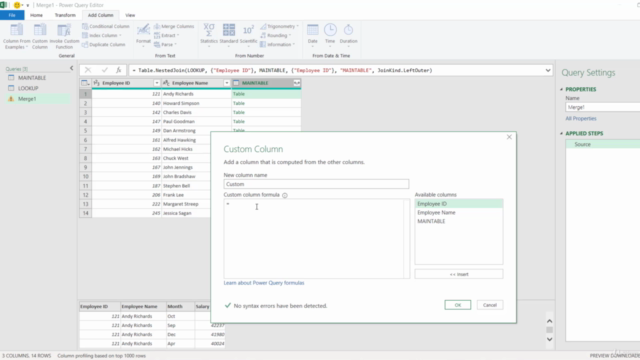Click the formula info icon
Screen dimensions: 640x360
click(x=285, y=195)
